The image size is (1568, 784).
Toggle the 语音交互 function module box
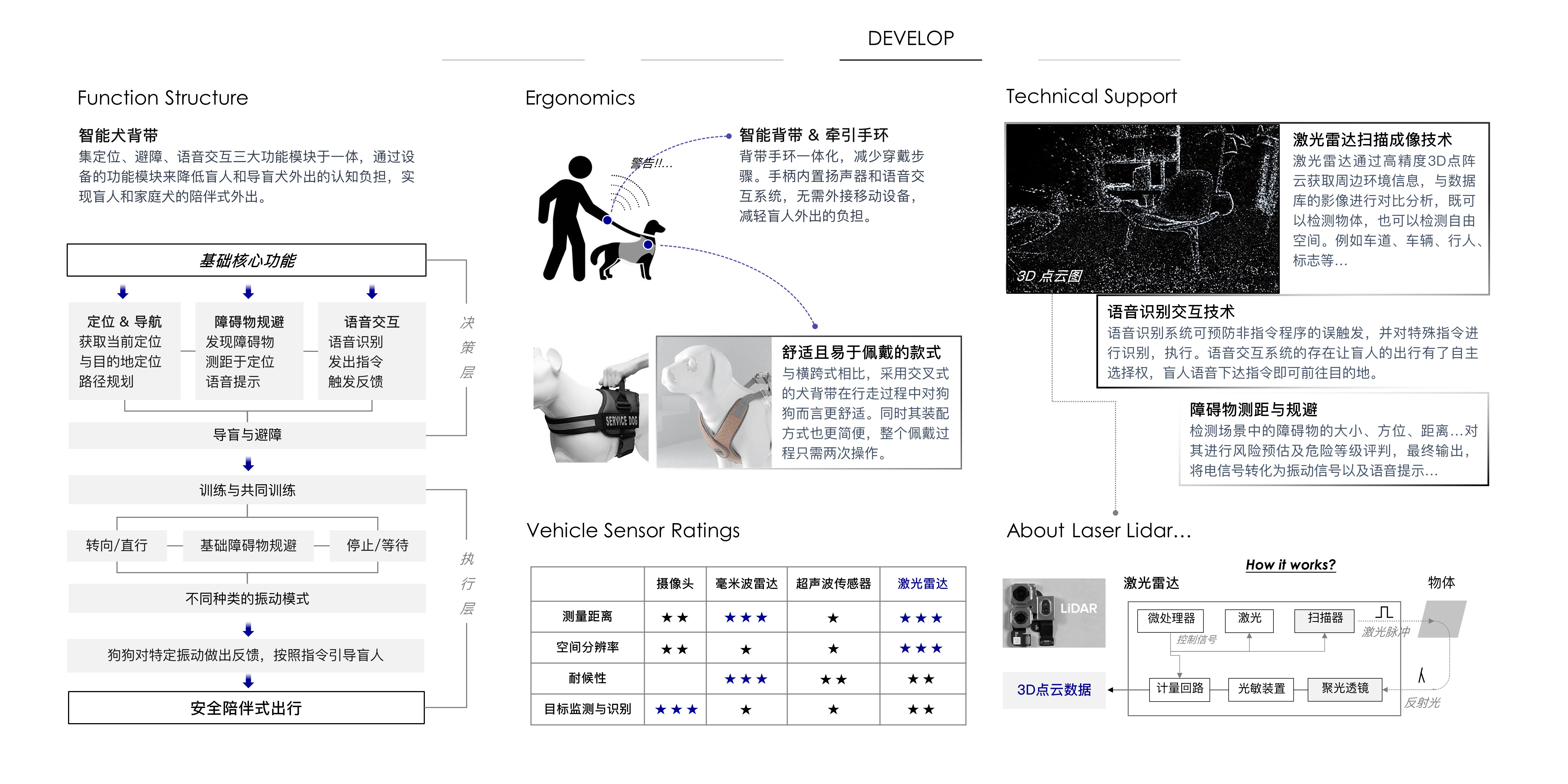click(371, 350)
